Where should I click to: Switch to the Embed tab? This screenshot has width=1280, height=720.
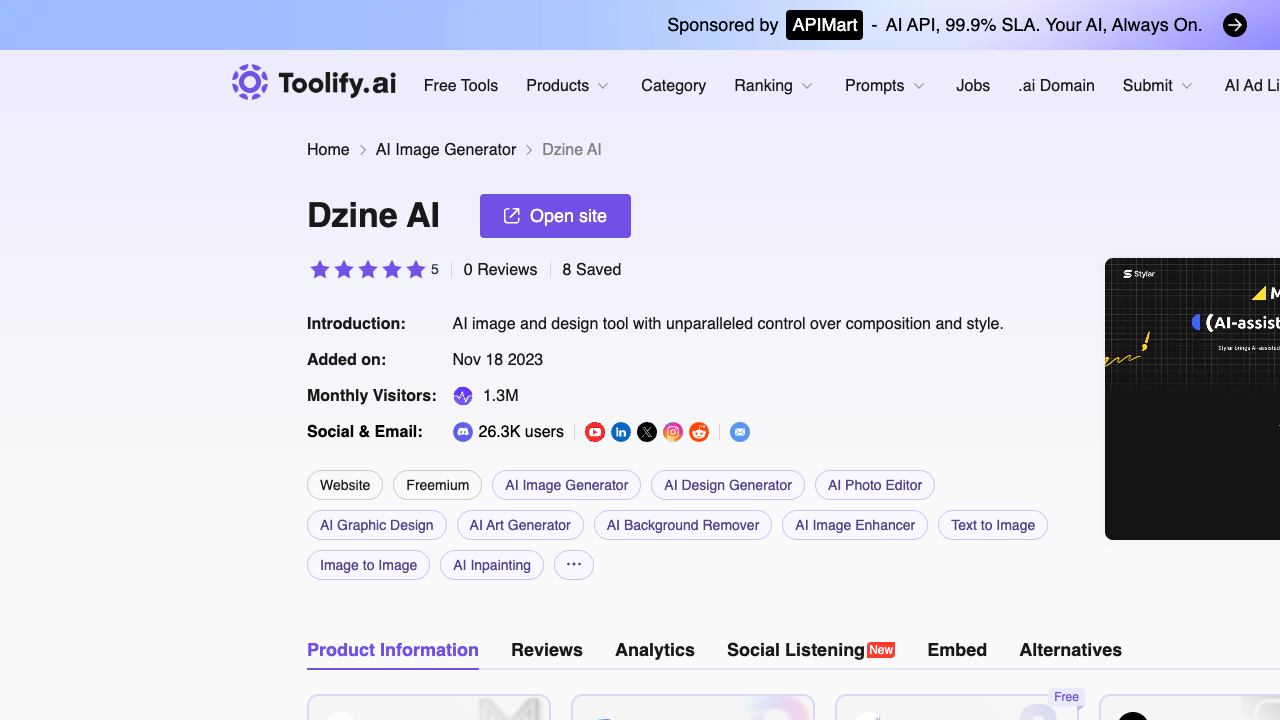point(957,650)
